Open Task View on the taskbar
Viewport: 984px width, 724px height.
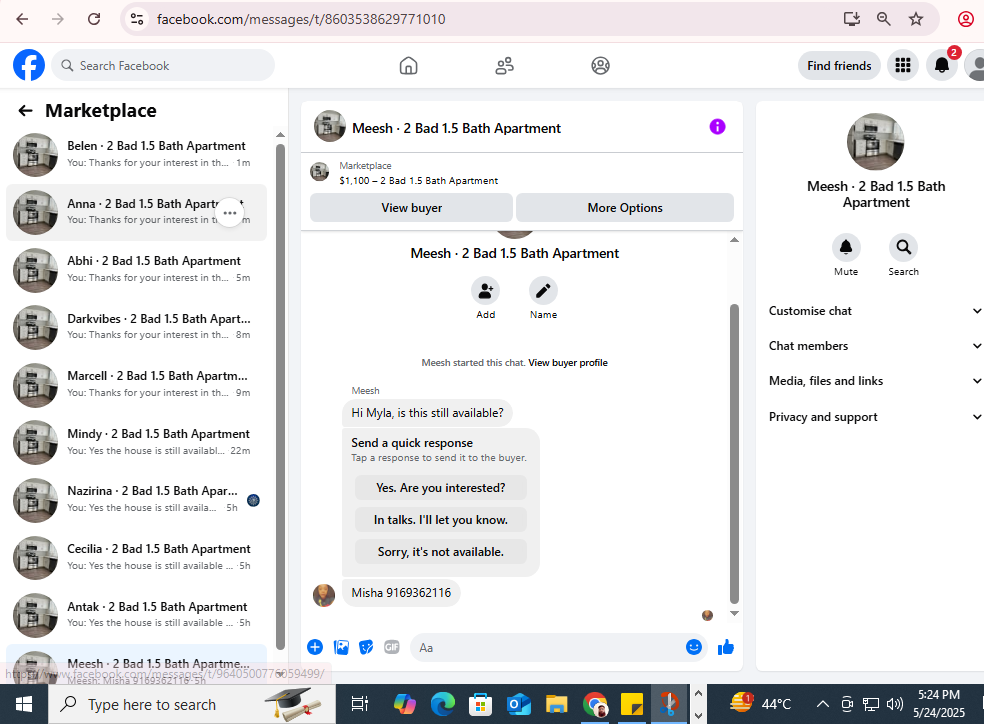[x=360, y=704]
